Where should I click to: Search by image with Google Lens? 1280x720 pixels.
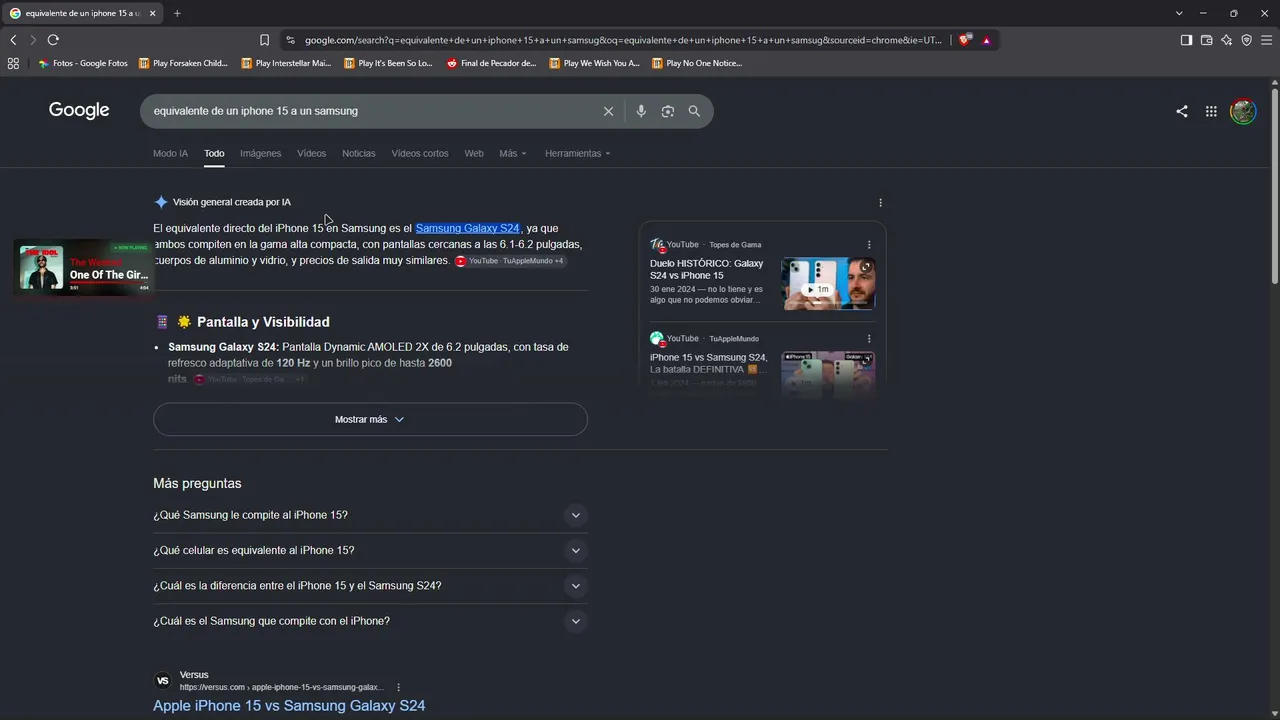point(668,111)
